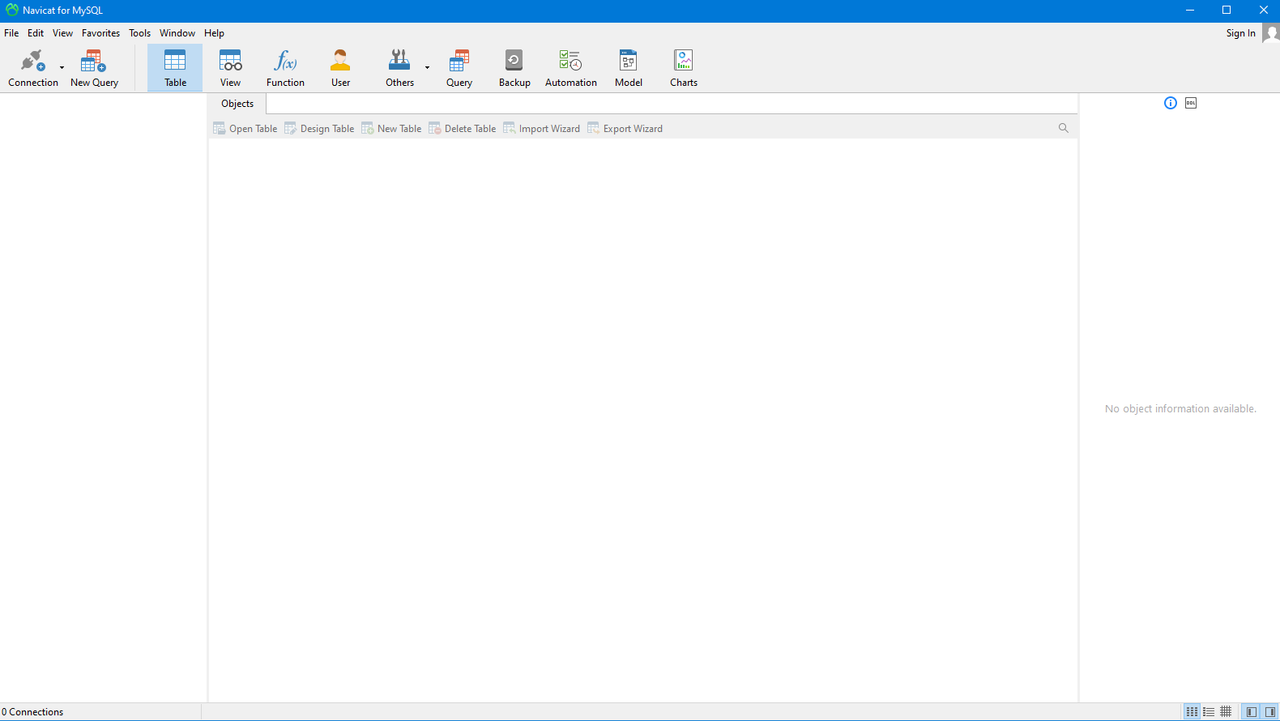Click the 0 Connections status text
The height and width of the screenshot is (721, 1280).
click(x=33, y=712)
